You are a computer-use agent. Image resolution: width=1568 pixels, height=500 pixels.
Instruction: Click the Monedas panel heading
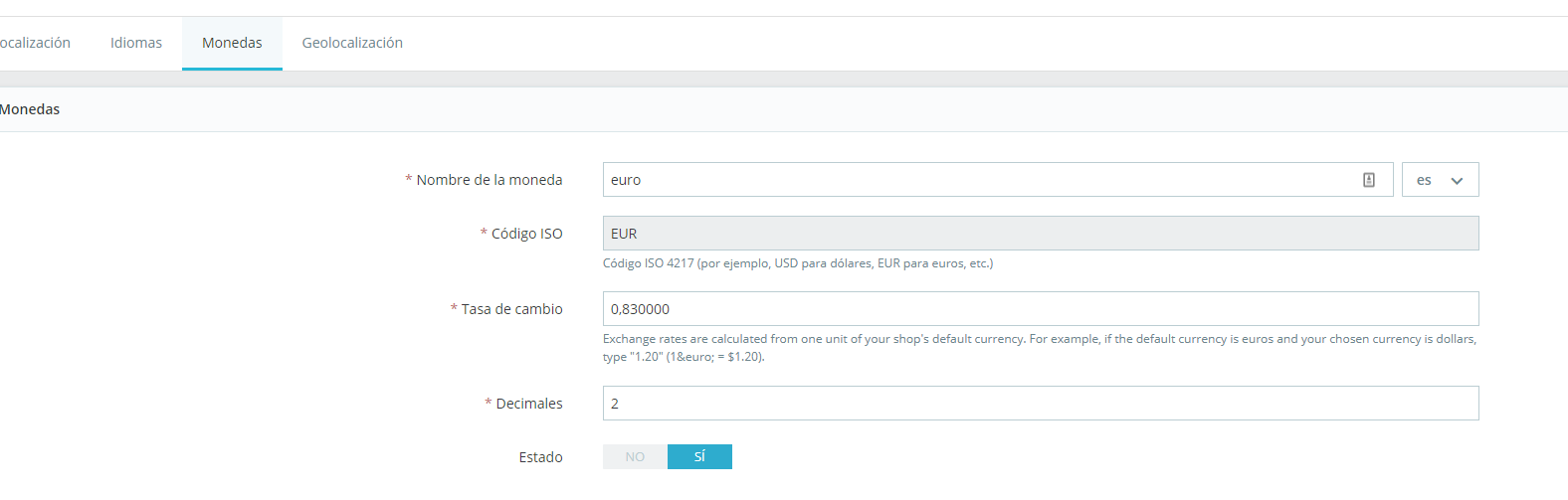click(30, 109)
